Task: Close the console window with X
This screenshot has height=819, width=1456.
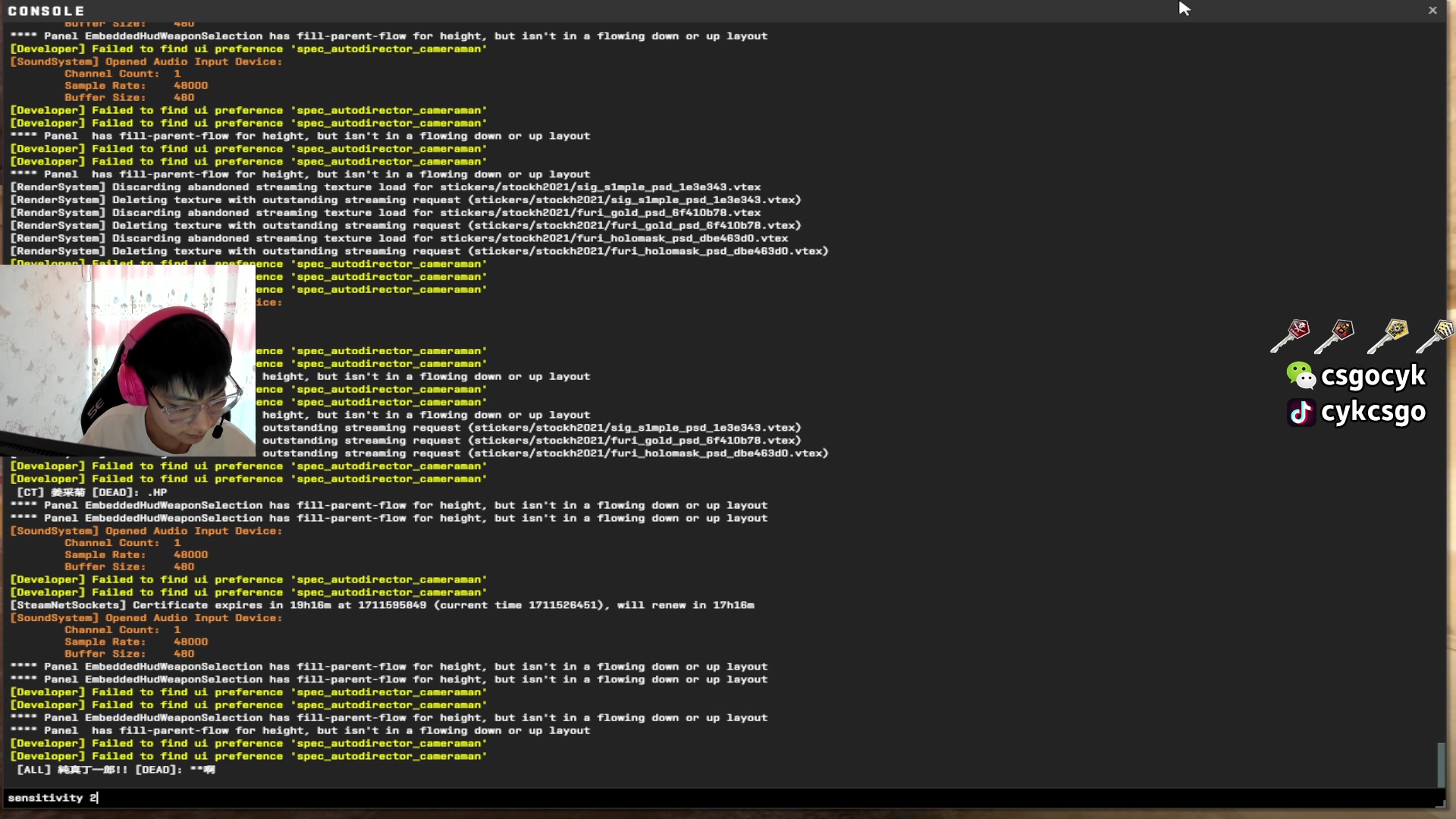Action: point(1432,11)
